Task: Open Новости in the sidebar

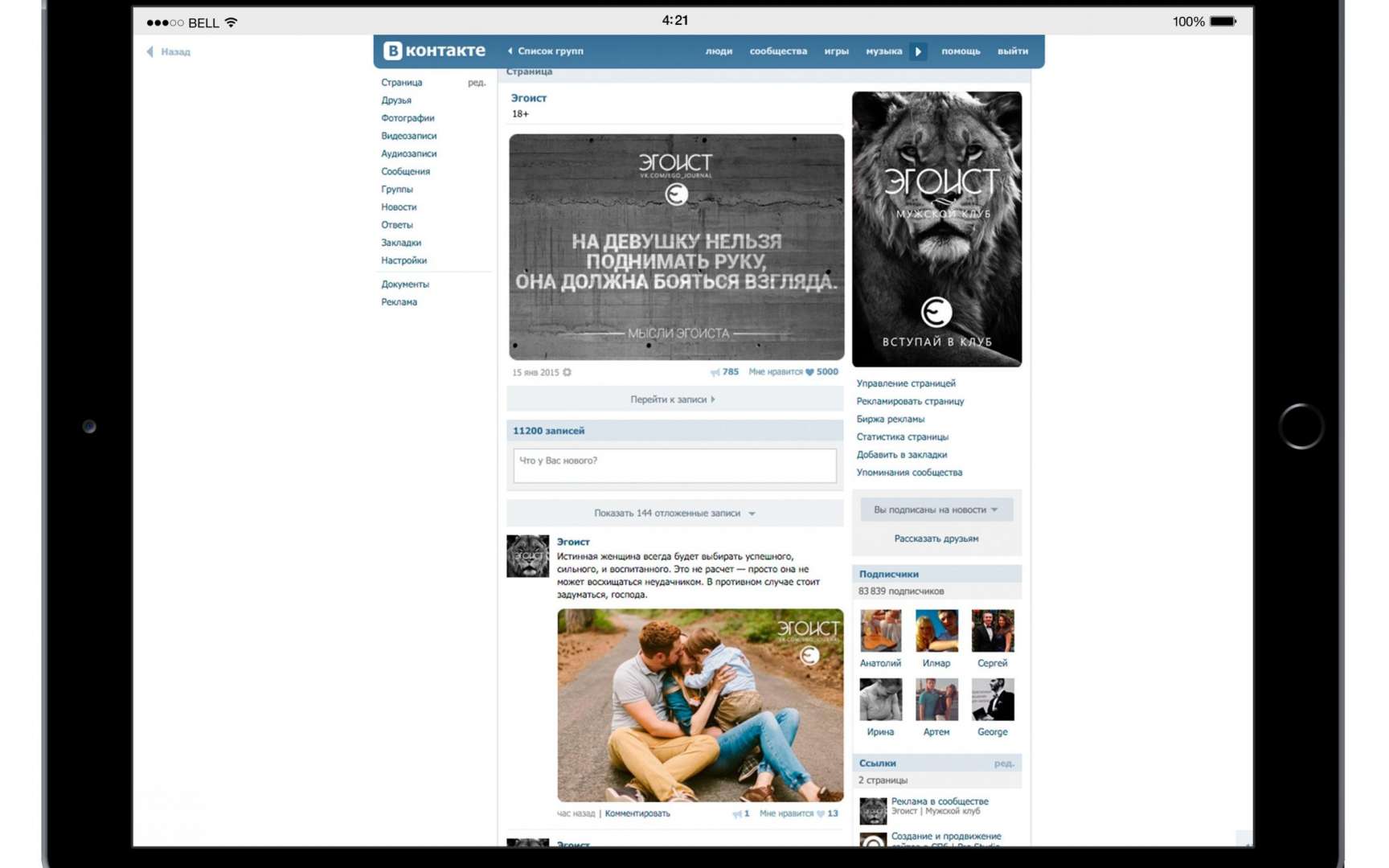Action: pos(399,207)
